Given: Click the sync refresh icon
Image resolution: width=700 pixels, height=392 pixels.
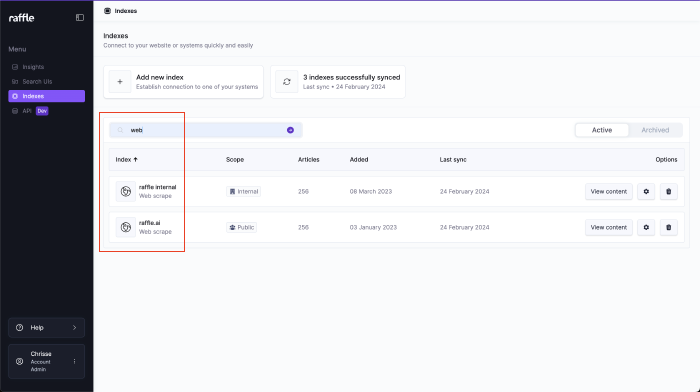Looking at the screenshot, I should [x=287, y=82].
